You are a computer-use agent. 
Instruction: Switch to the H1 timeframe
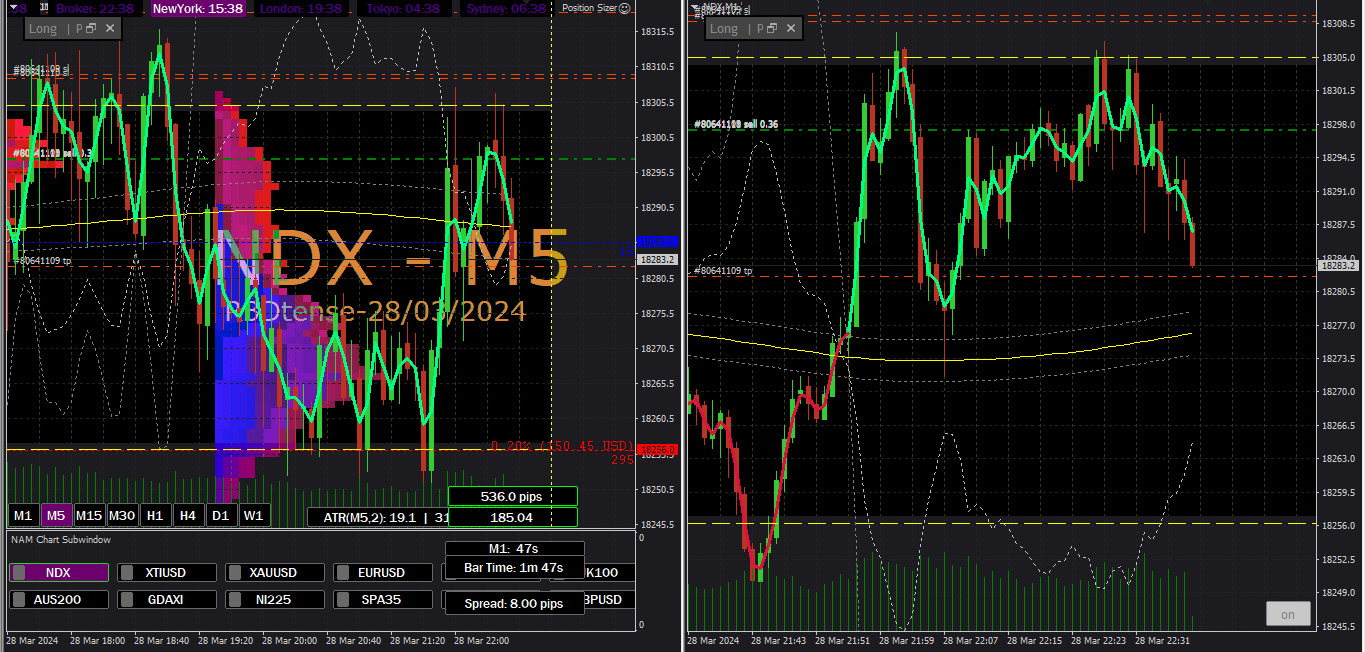point(155,515)
